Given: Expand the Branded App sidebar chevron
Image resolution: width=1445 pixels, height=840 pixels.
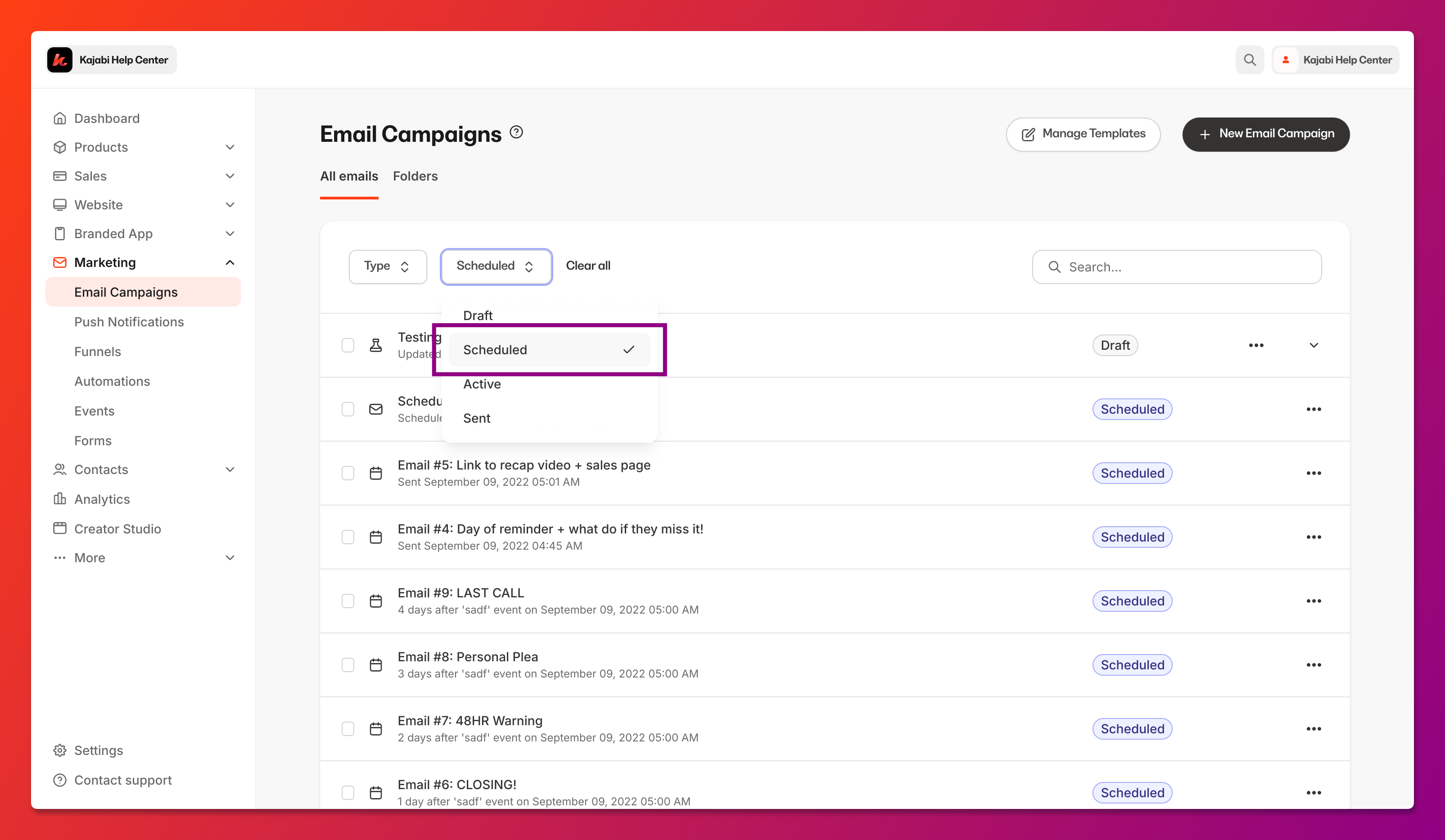Looking at the screenshot, I should pos(230,233).
